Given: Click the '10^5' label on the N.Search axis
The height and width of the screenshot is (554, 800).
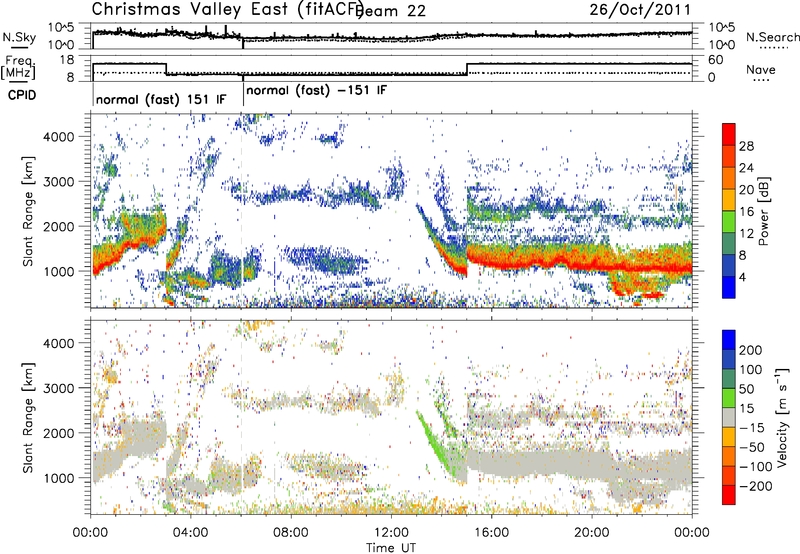Looking at the screenshot, I should coord(722,28).
